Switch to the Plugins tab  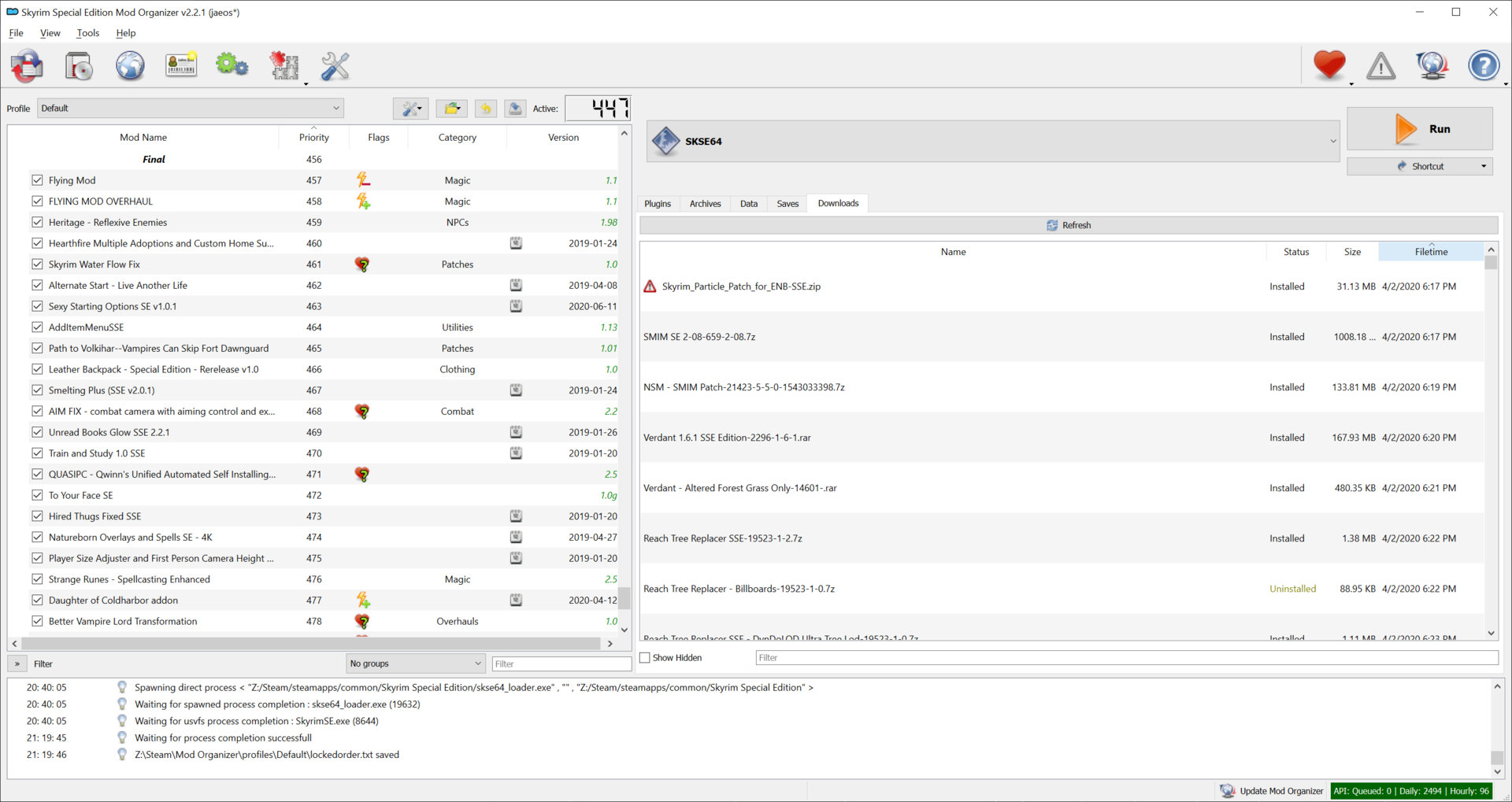pyautogui.click(x=658, y=204)
